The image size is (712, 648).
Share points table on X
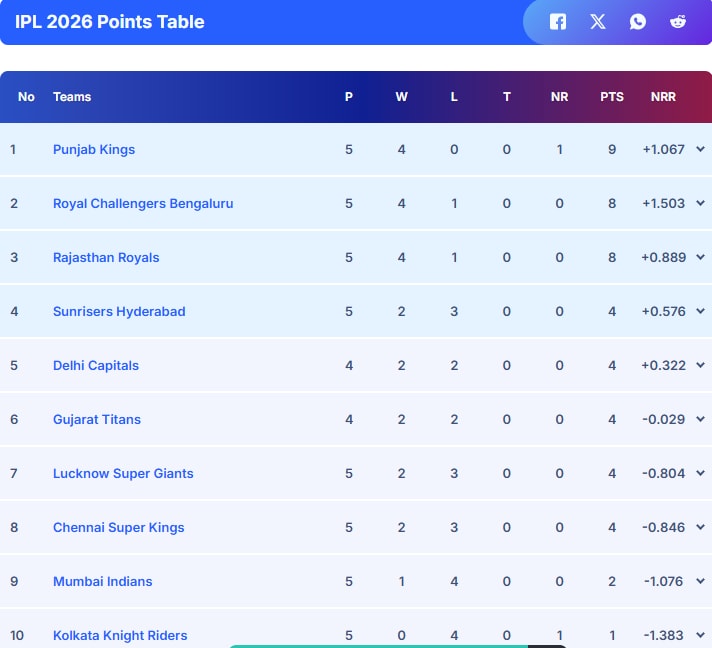click(x=598, y=22)
